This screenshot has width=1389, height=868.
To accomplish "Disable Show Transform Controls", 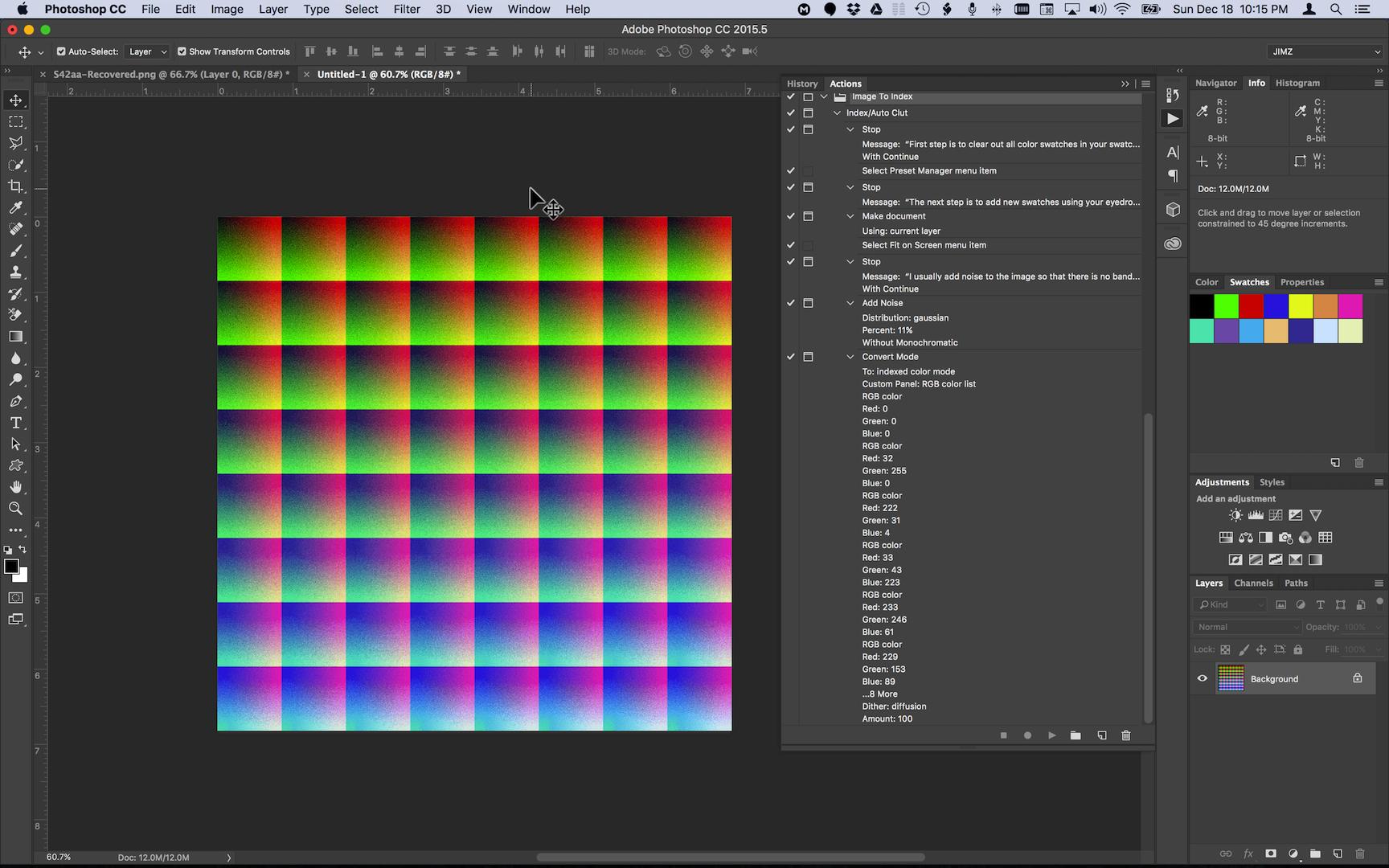I will pyautogui.click(x=182, y=51).
